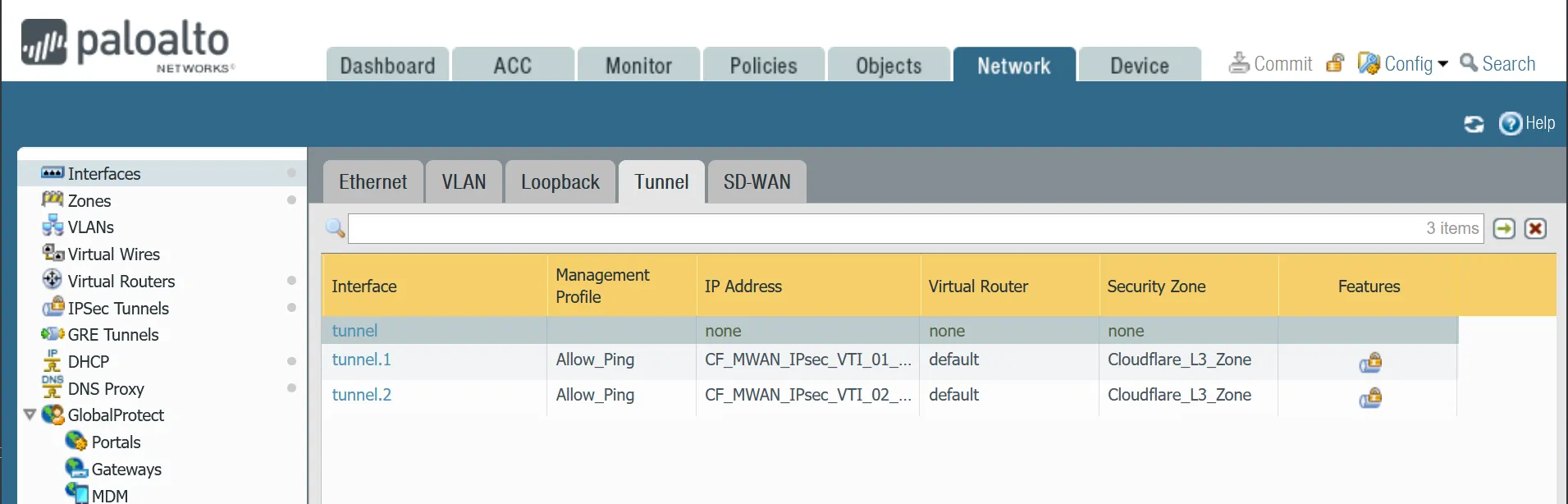Click the Features lock icon for tunnel.2
This screenshot has height=504, width=1568.
(1370, 398)
